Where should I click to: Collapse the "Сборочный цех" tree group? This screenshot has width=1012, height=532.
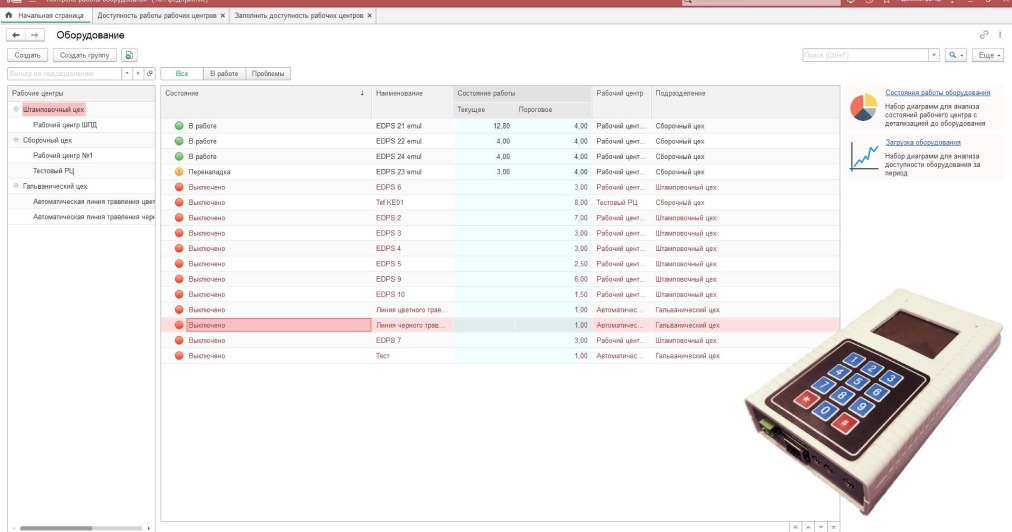click(x=16, y=140)
